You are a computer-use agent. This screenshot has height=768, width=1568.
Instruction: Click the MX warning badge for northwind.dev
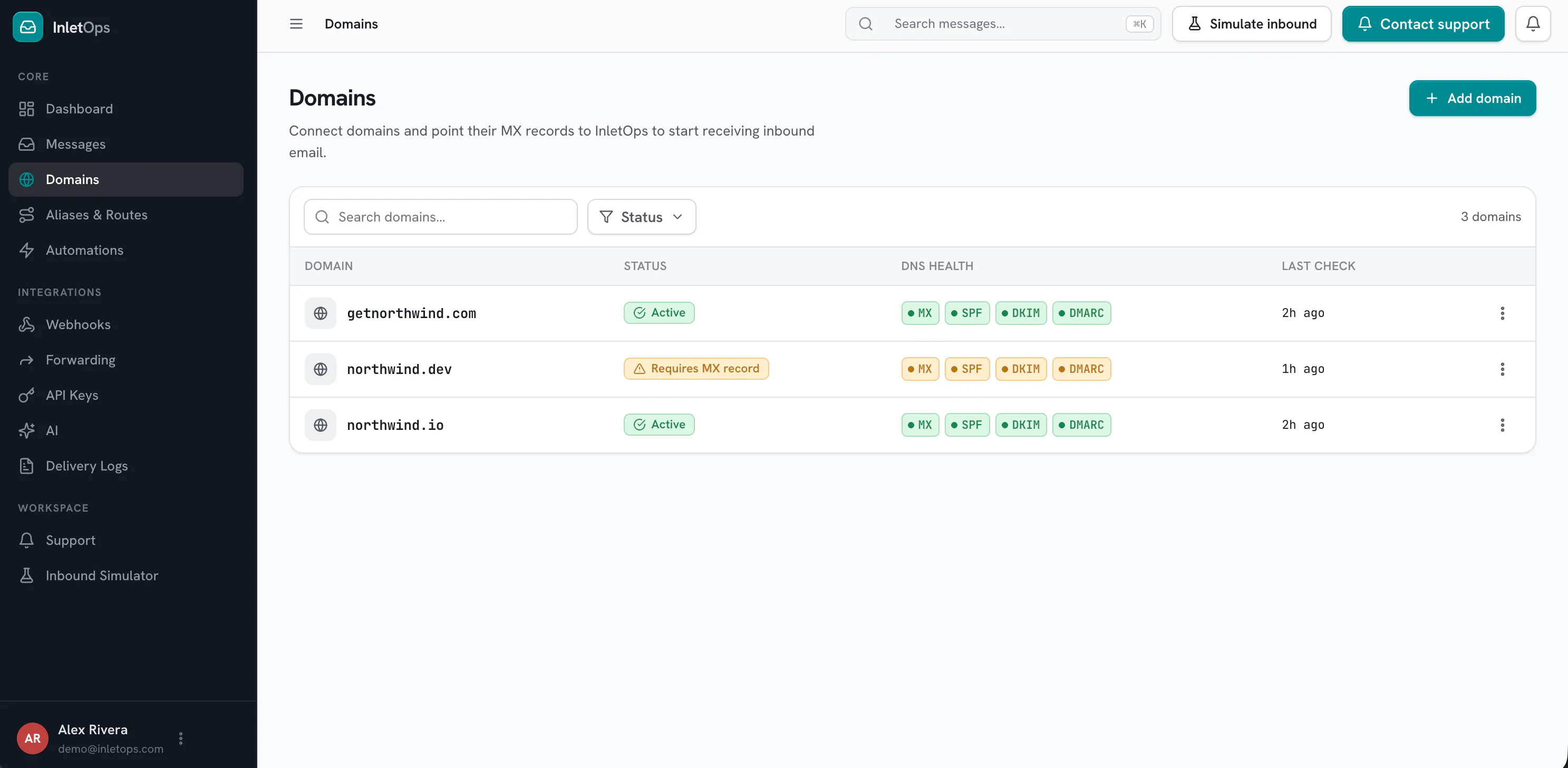[x=921, y=369]
